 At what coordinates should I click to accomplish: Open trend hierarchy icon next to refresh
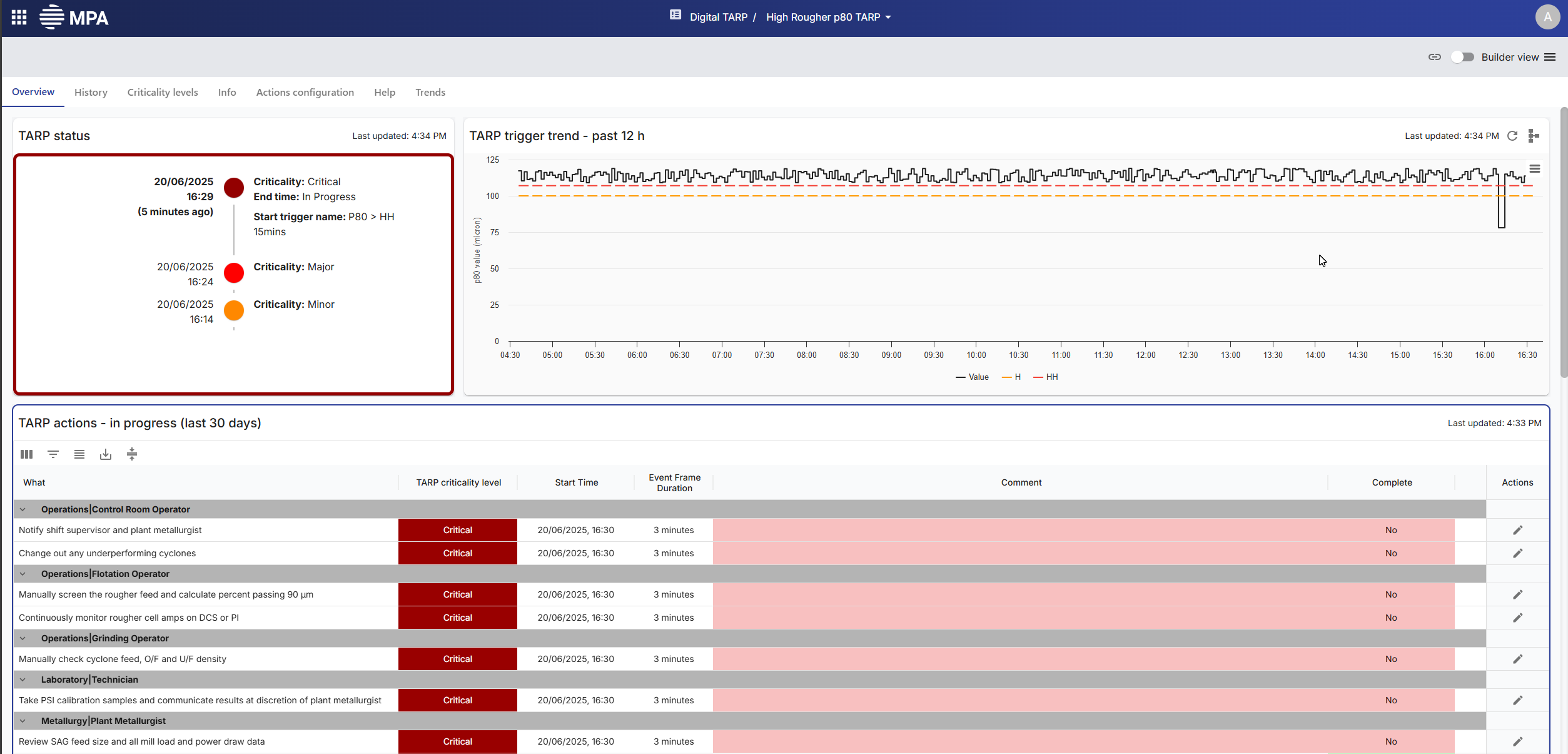[x=1533, y=136]
